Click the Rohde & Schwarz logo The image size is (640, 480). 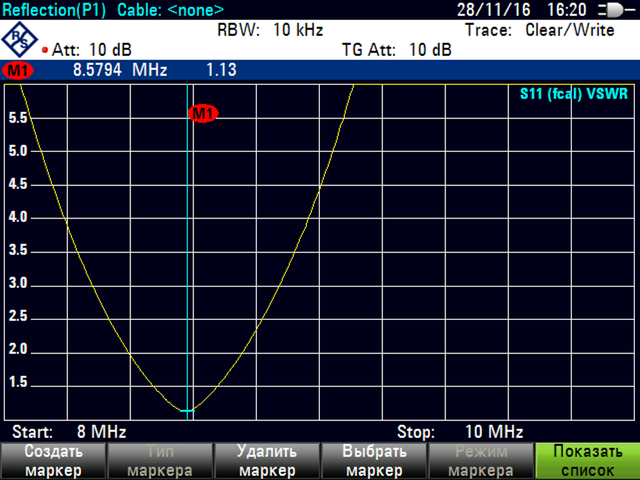click(x=20, y=40)
